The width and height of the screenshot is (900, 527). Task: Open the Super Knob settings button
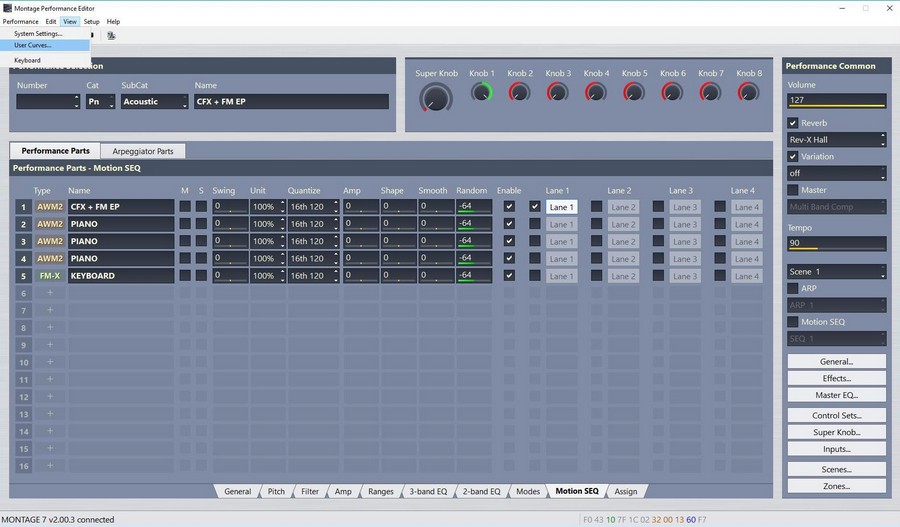pyautogui.click(x=836, y=432)
